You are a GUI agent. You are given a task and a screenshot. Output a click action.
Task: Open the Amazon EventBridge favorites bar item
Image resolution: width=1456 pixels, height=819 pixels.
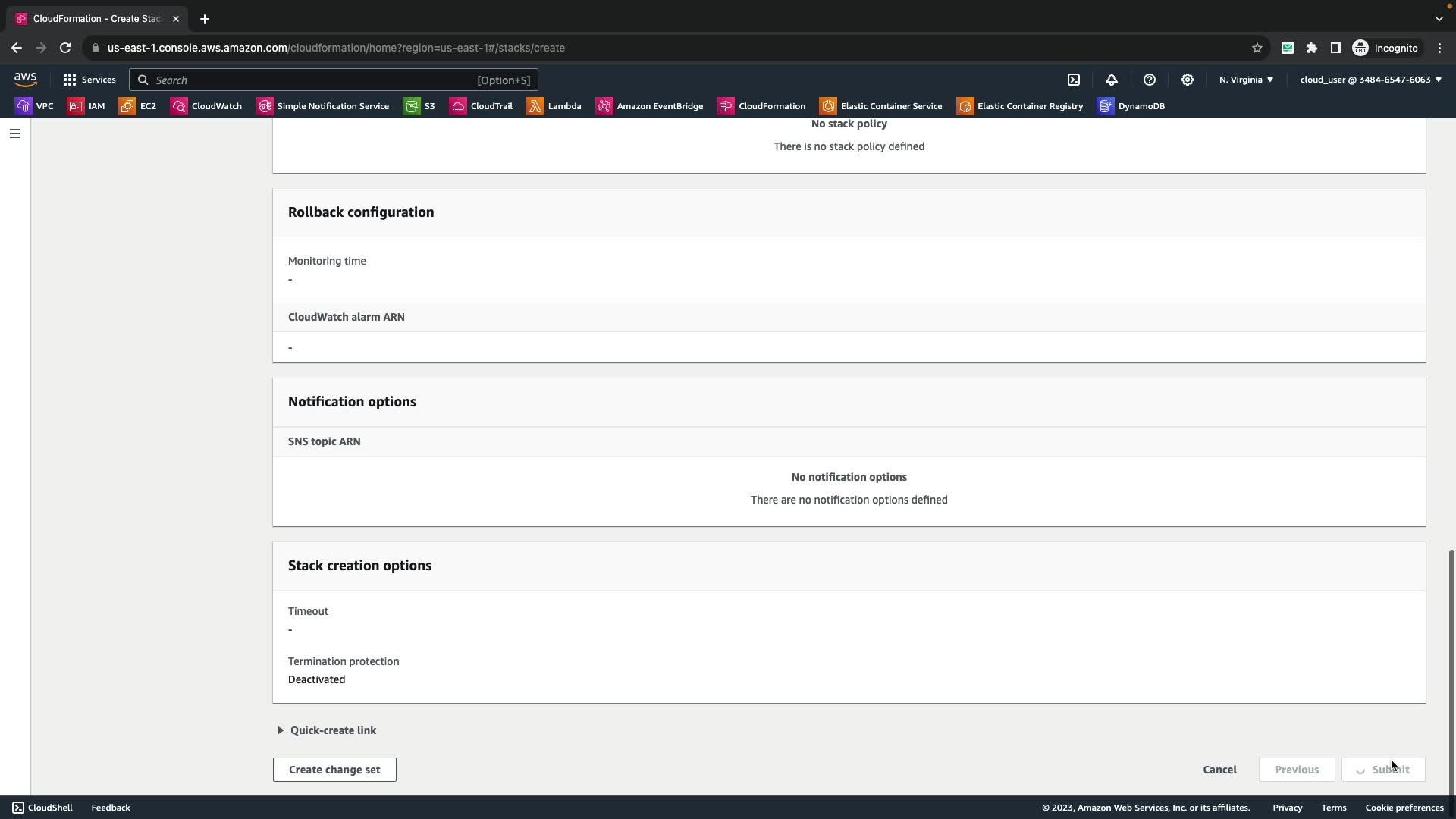point(650,106)
